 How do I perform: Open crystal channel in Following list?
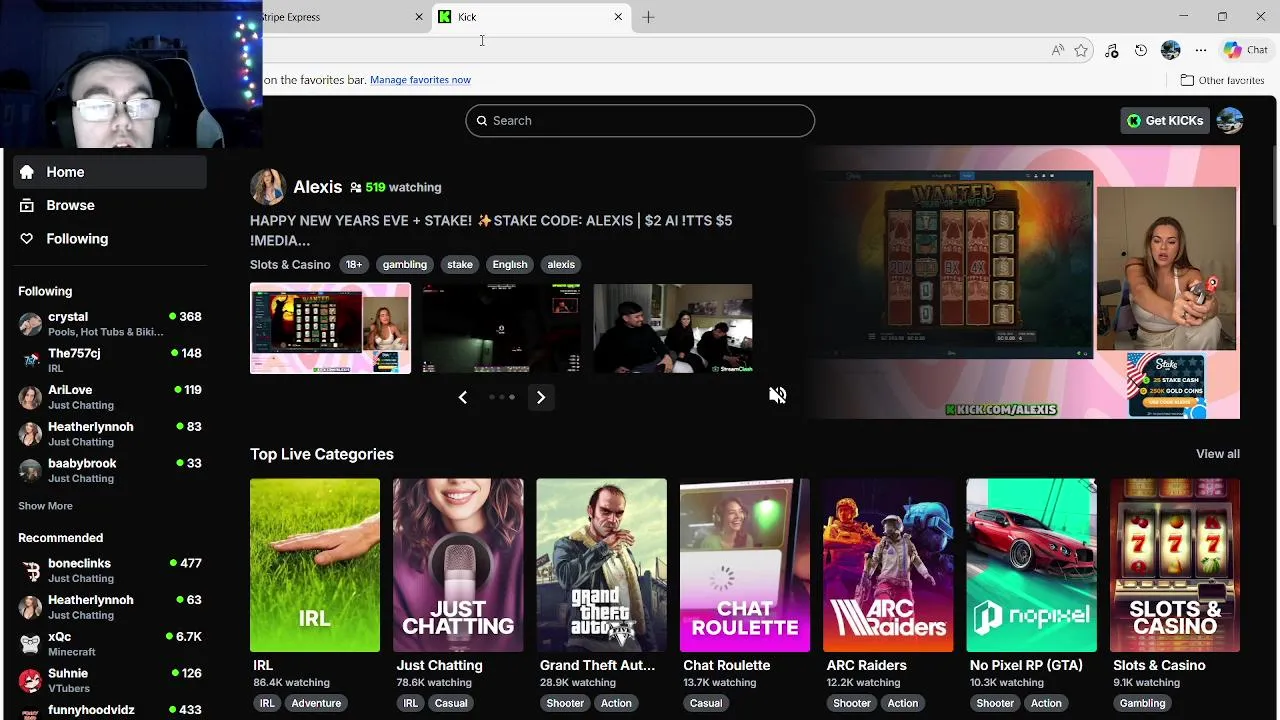[x=110, y=324]
